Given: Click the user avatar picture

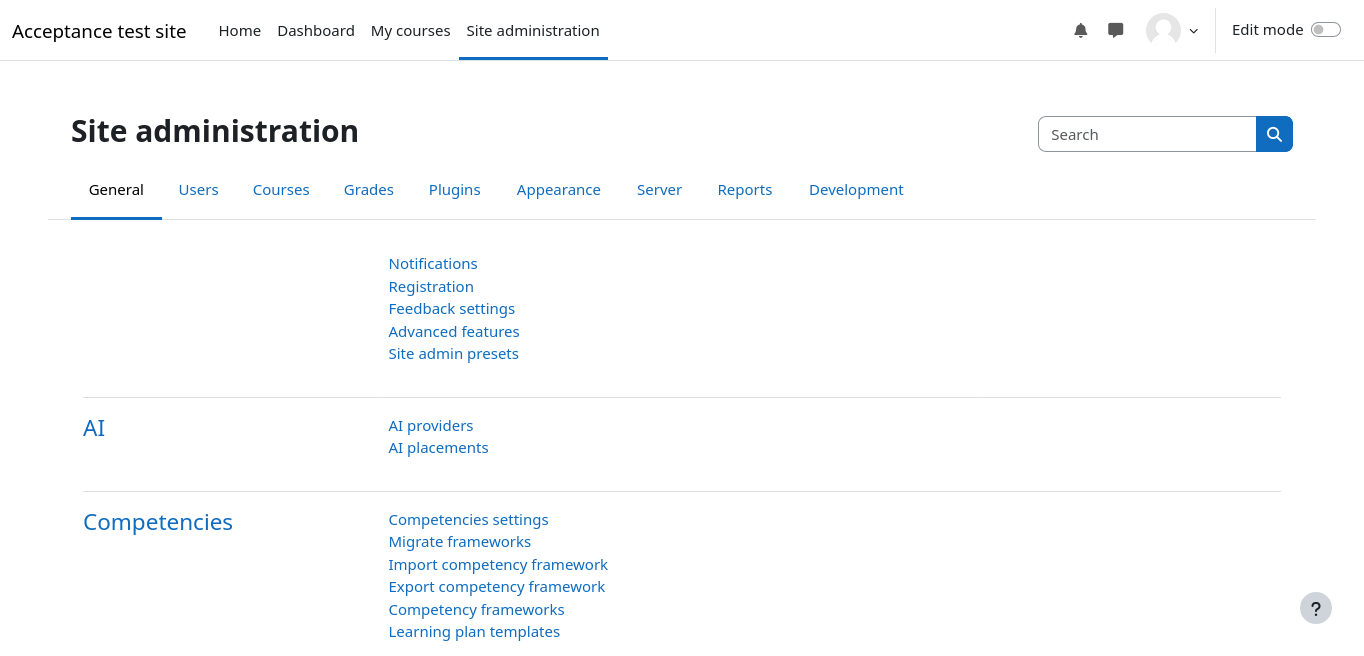Looking at the screenshot, I should click(x=1163, y=31).
